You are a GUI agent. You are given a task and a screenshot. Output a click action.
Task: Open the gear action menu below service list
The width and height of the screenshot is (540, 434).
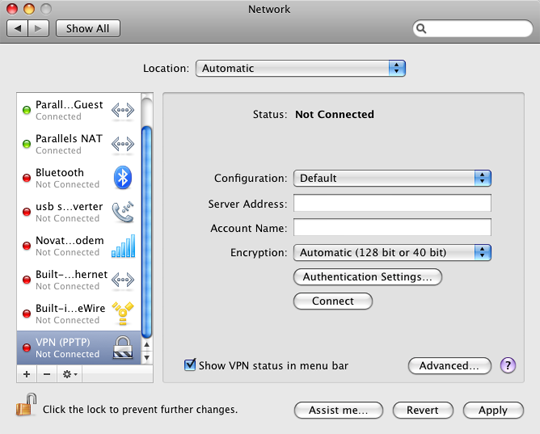pos(70,374)
